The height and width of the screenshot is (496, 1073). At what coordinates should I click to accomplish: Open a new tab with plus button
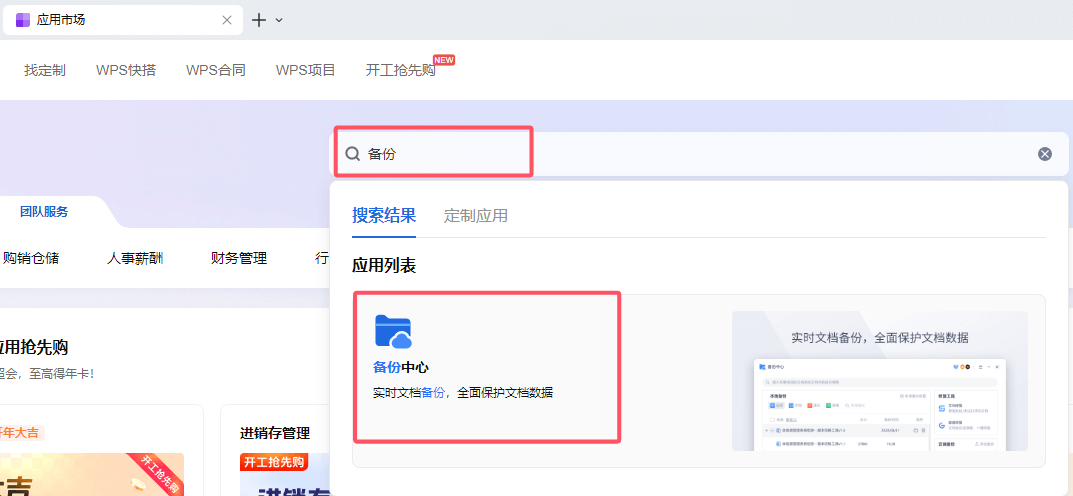(259, 20)
